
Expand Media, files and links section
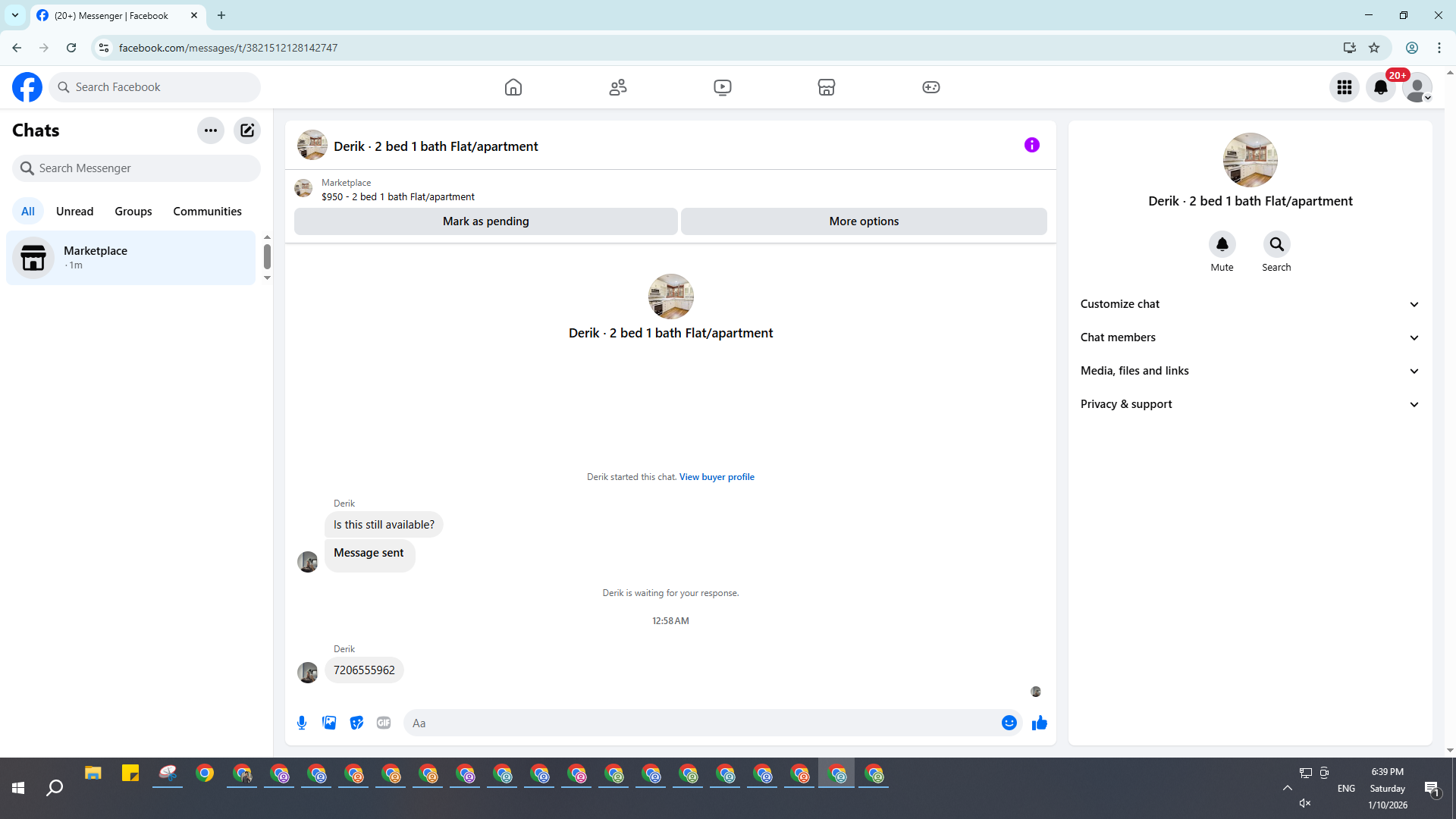pyautogui.click(x=1250, y=371)
